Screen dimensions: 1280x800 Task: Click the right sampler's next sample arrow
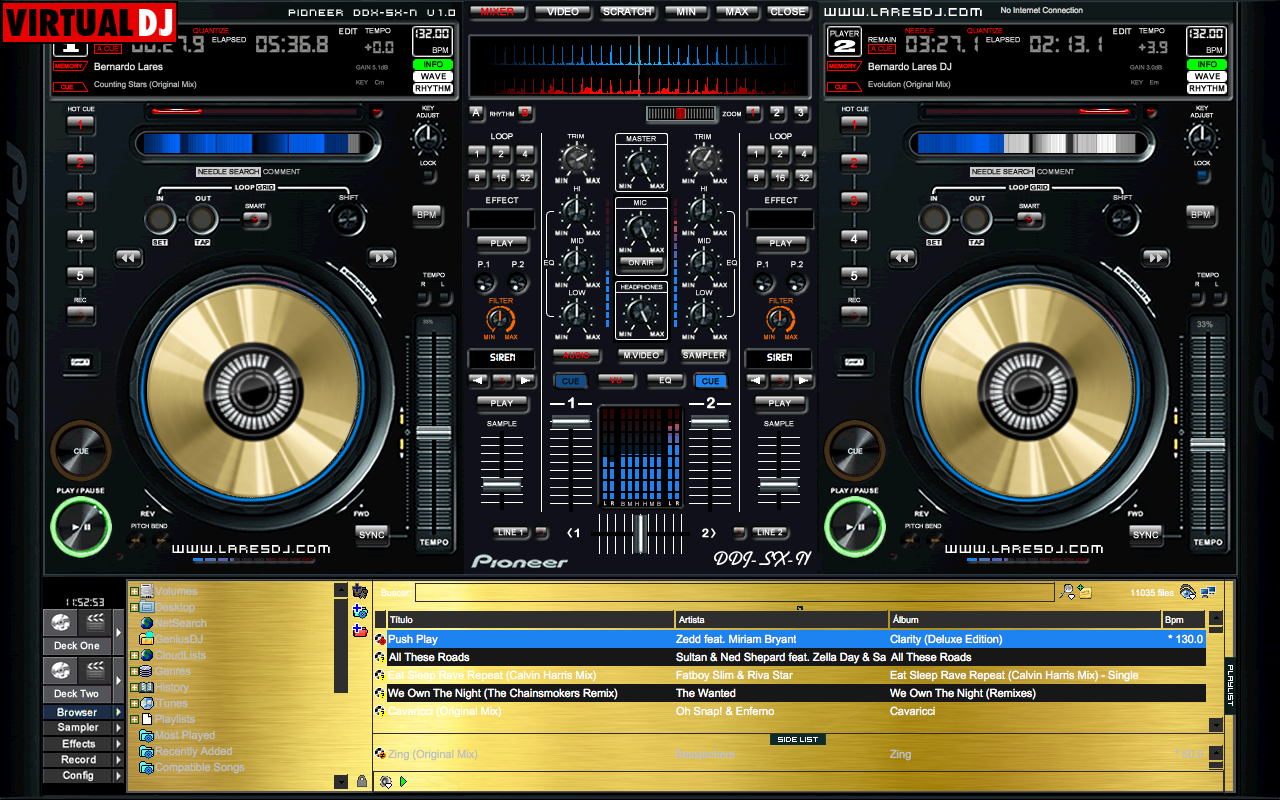click(x=803, y=381)
